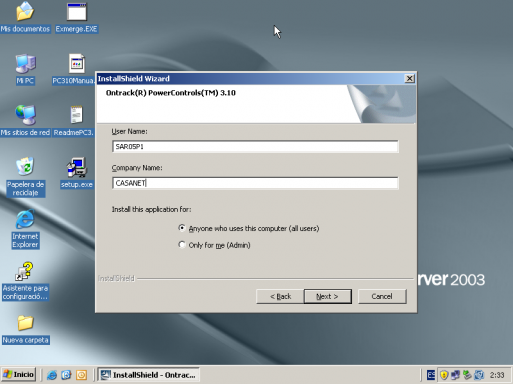Launch Internet Explorer from quick launch bar
513x384 pixels.
(x=52, y=375)
